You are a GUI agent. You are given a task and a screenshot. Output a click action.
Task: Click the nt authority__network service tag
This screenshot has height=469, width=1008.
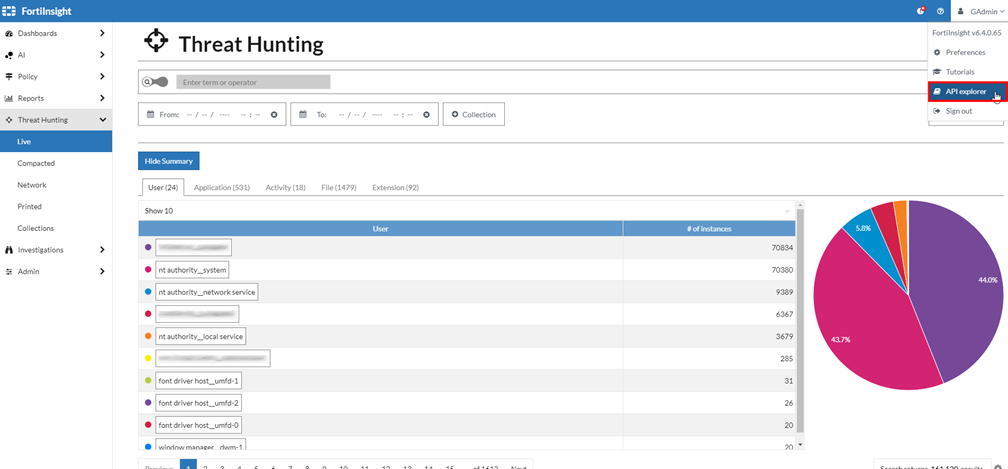click(207, 292)
